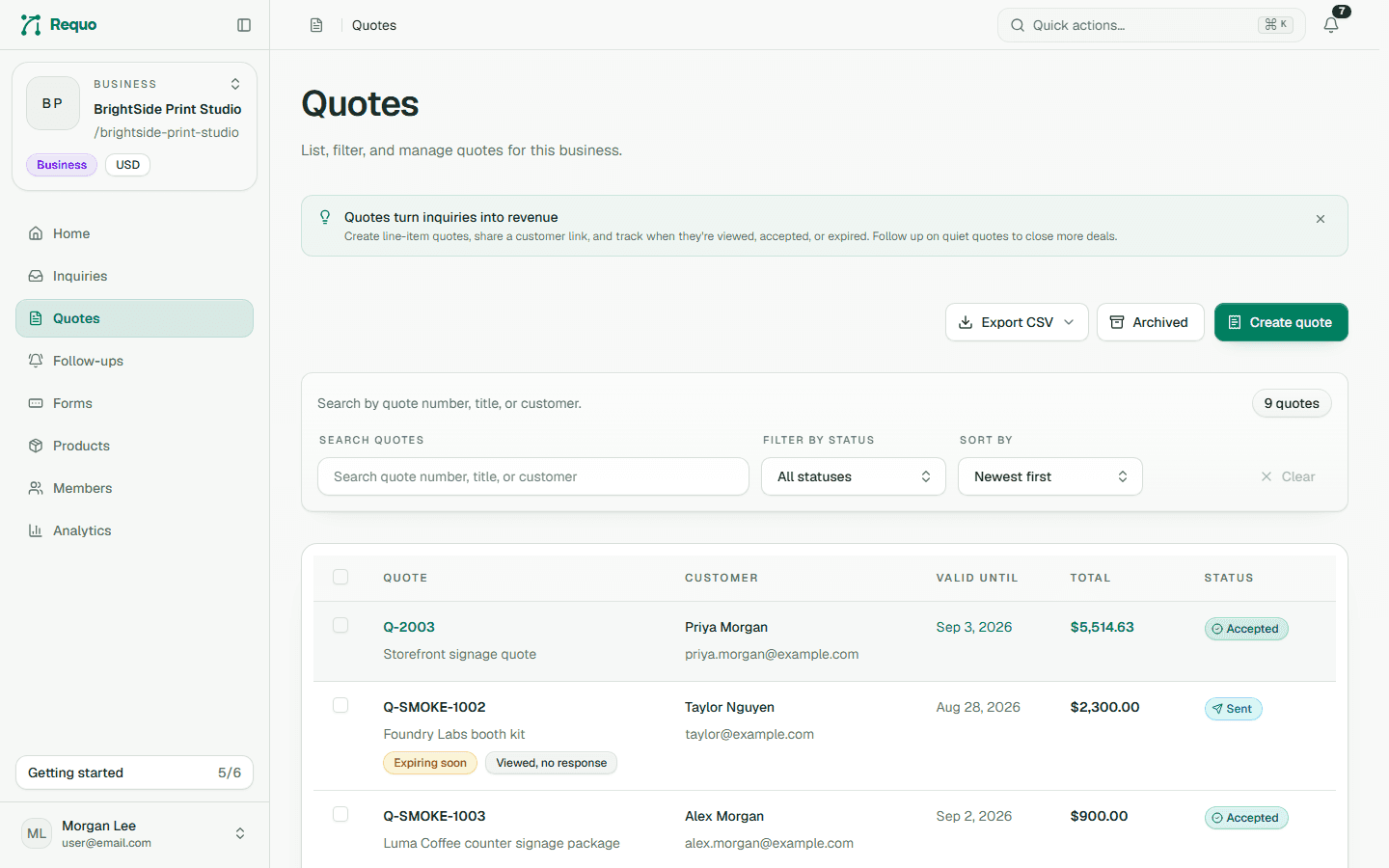Click the 9 quotes count badge

tap(1292, 403)
